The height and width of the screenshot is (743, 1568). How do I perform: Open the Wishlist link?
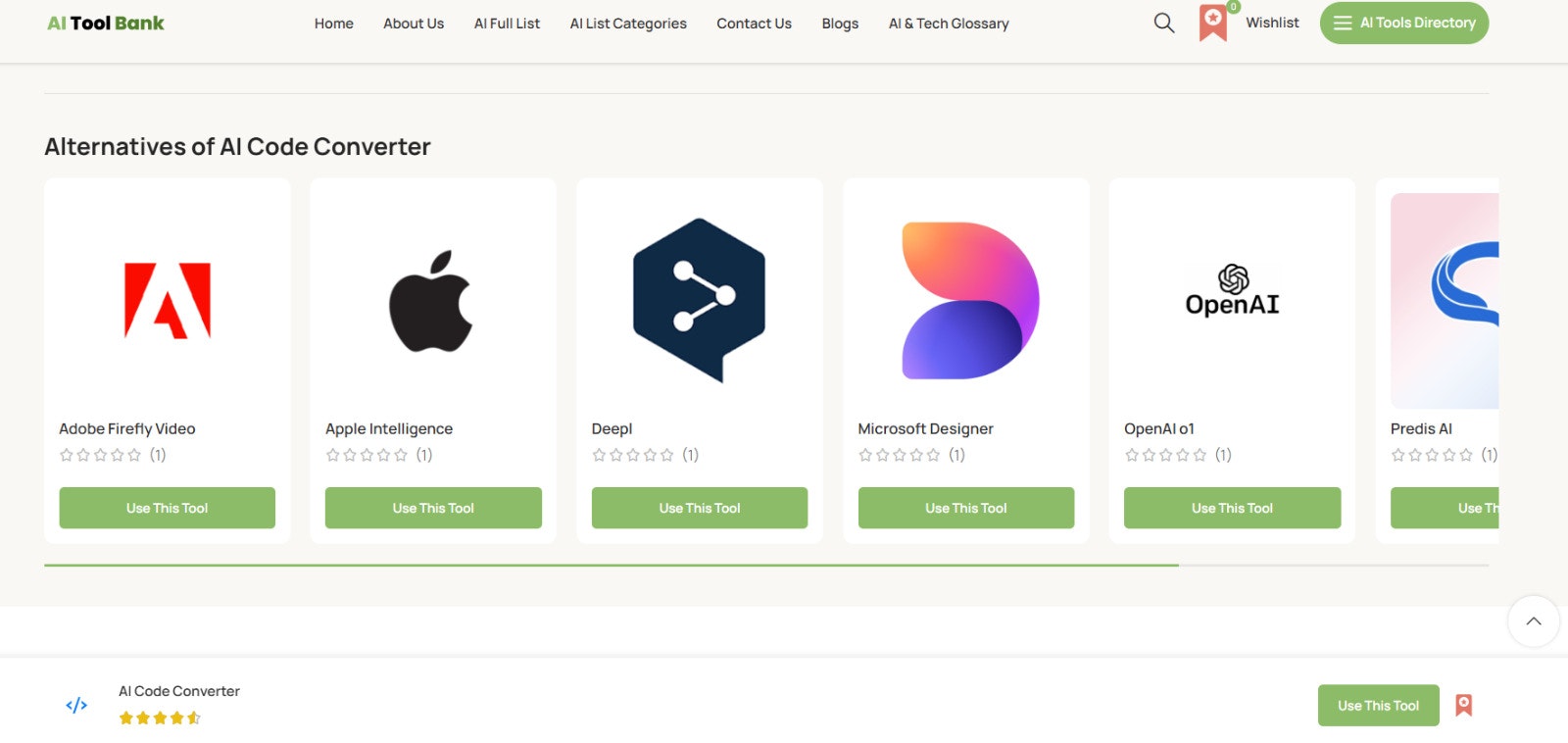pyautogui.click(x=1272, y=23)
